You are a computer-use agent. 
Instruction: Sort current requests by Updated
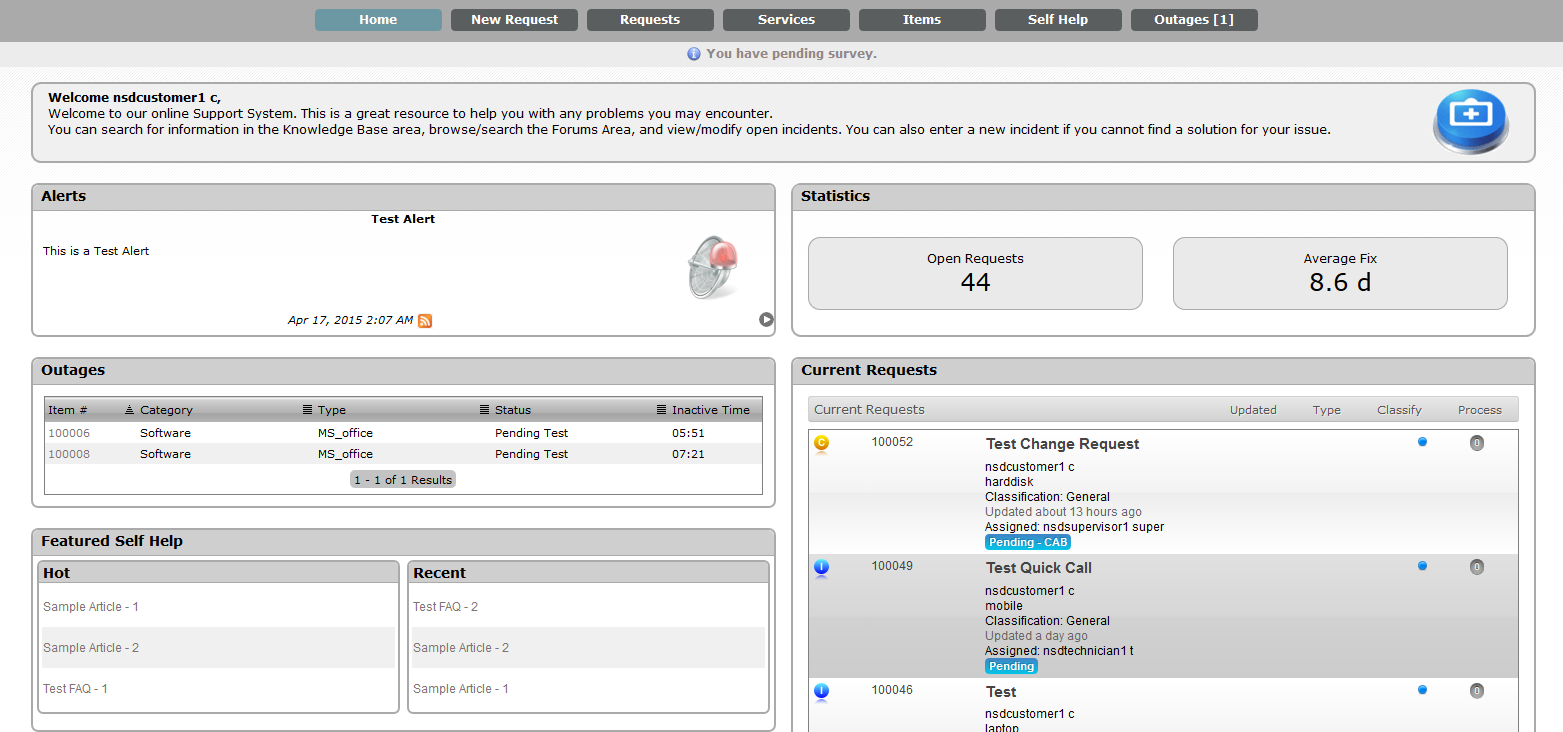1253,410
